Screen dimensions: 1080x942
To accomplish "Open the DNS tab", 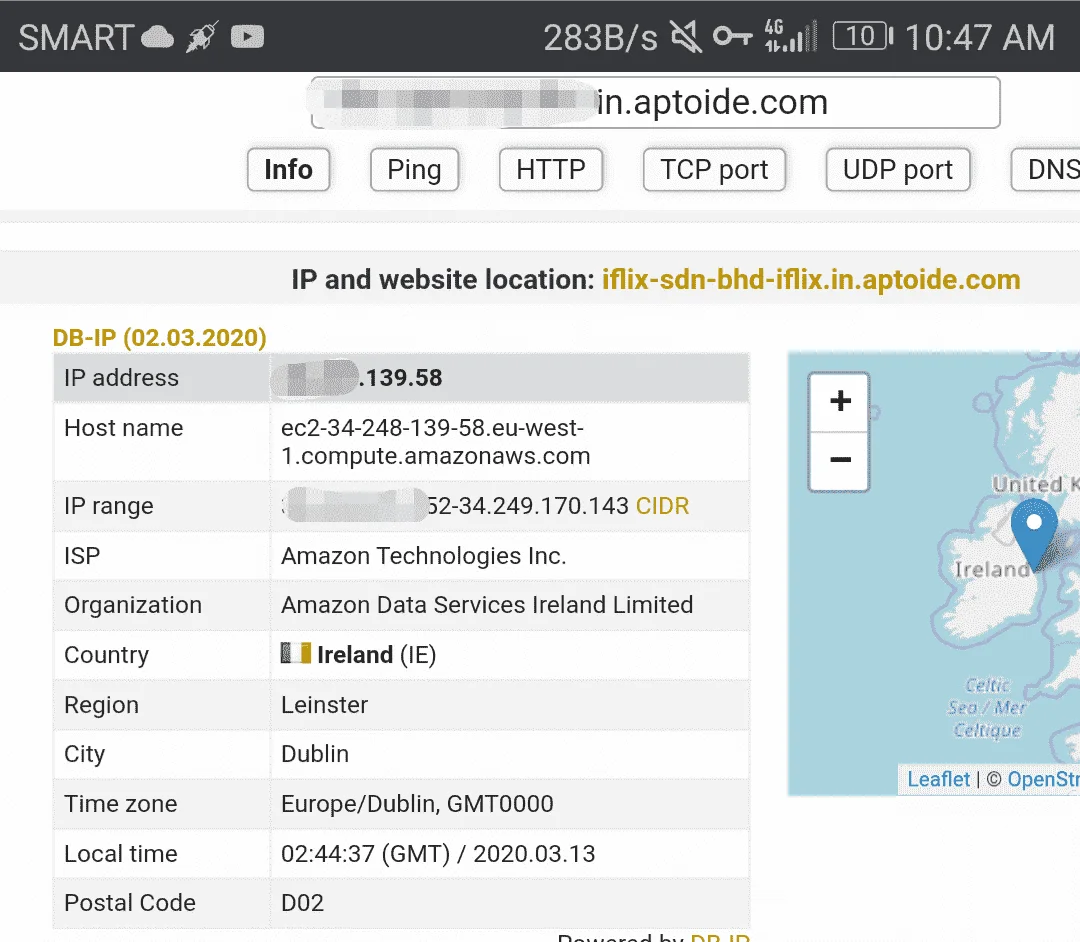I will point(1046,169).
